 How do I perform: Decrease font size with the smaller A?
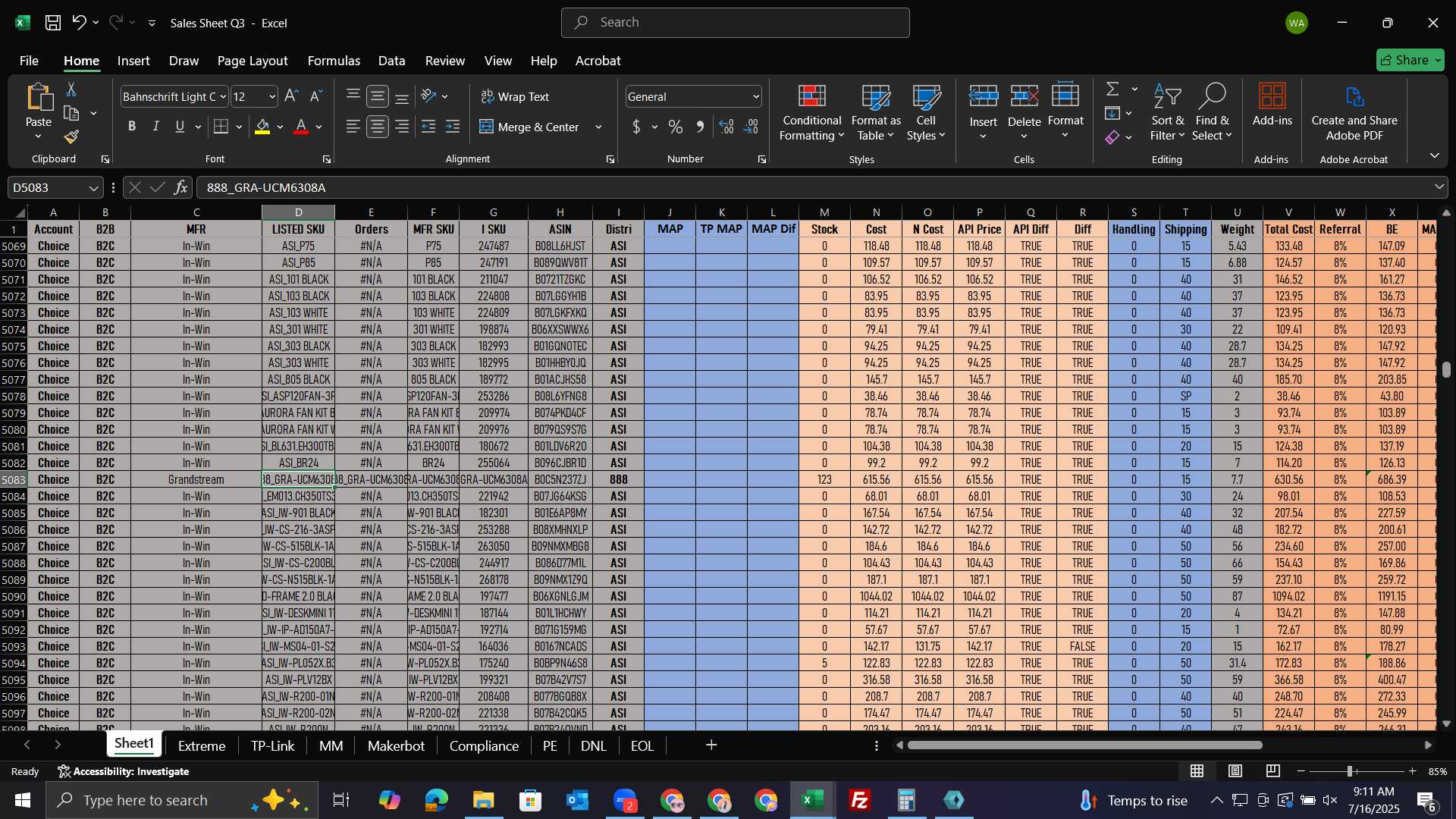tap(316, 96)
